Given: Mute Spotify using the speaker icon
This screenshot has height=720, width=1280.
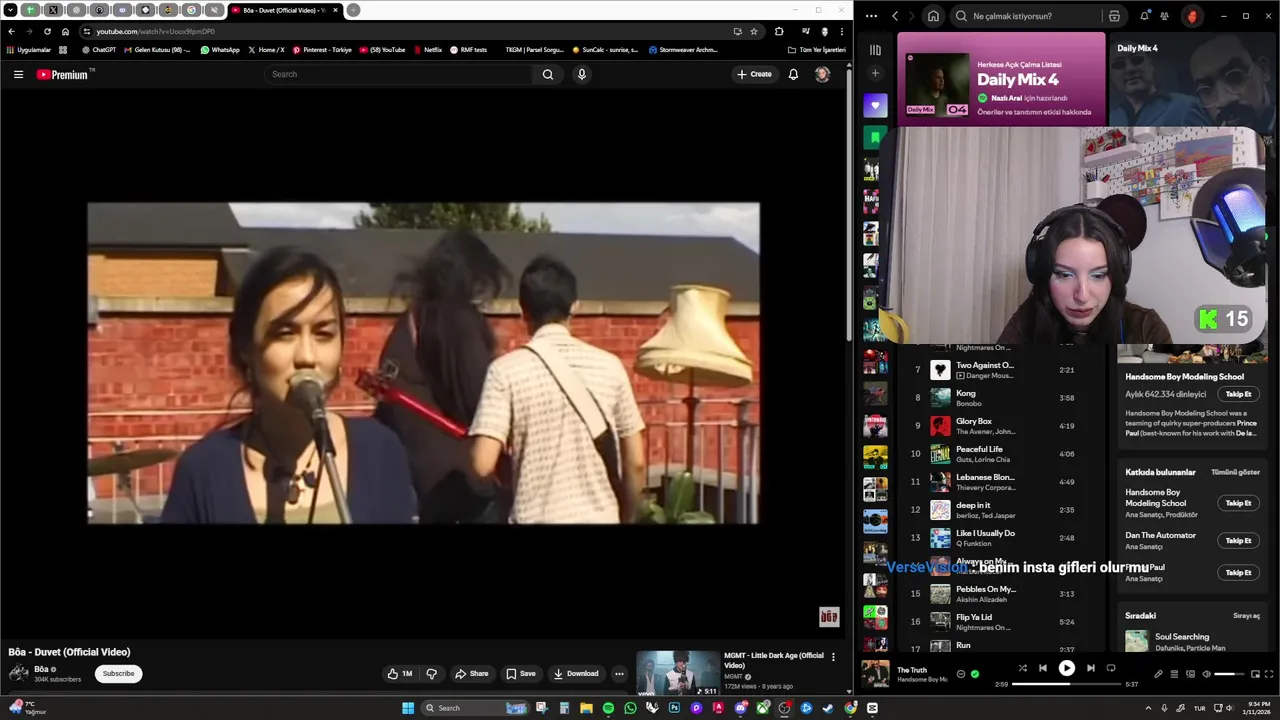Looking at the screenshot, I should [x=1206, y=674].
